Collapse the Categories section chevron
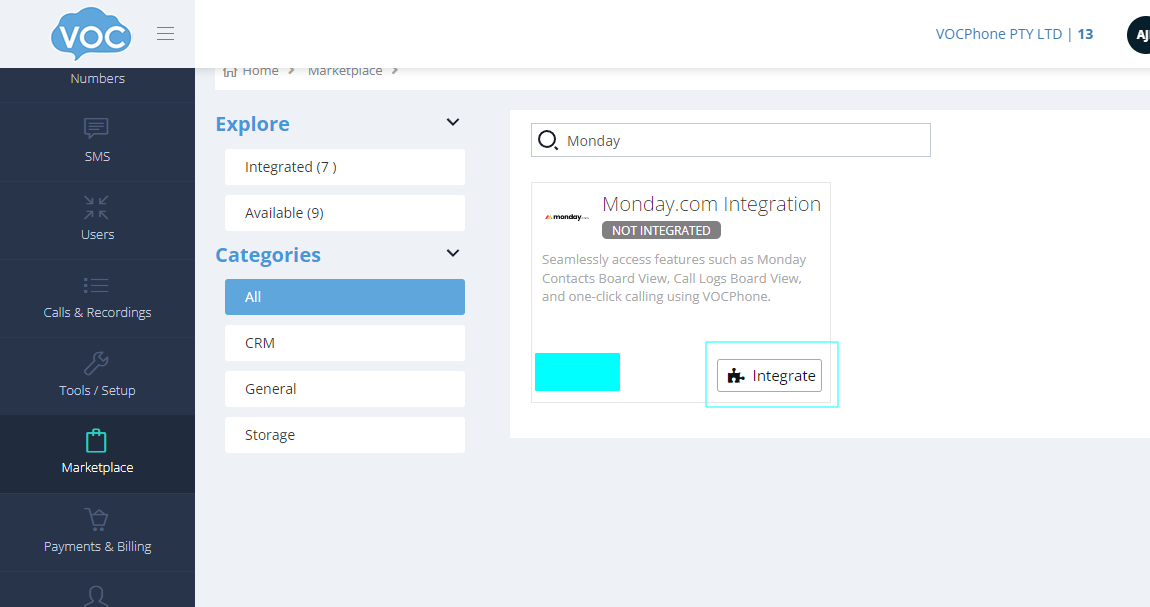 point(452,253)
